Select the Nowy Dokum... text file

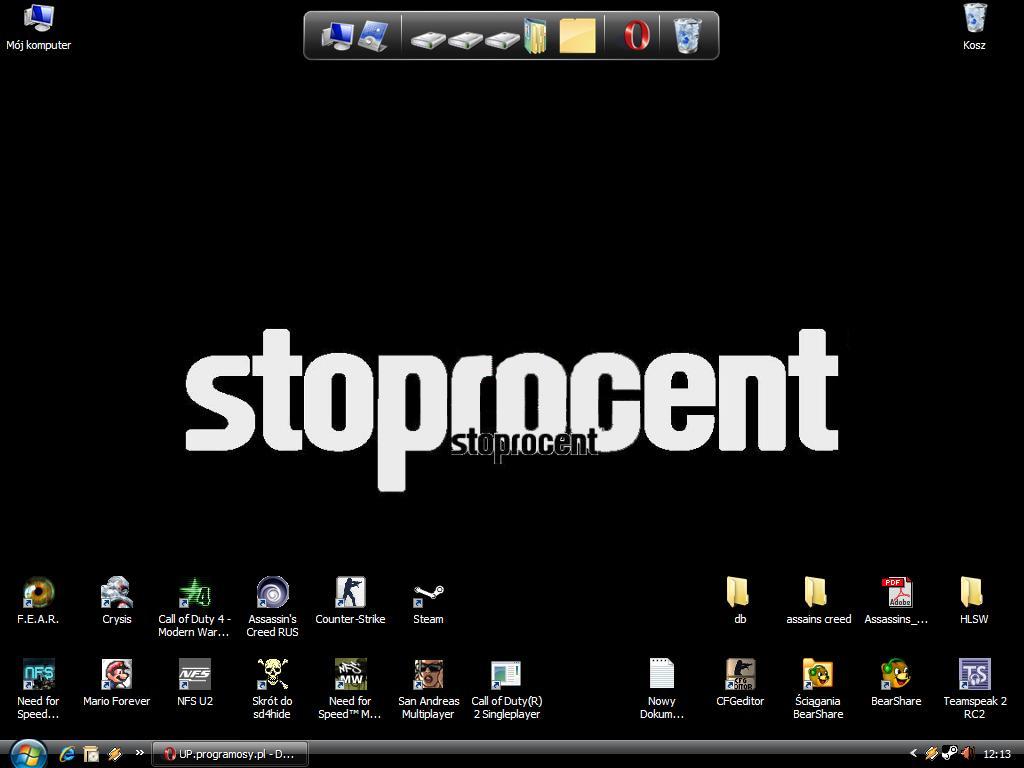click(x=662, y=689)
